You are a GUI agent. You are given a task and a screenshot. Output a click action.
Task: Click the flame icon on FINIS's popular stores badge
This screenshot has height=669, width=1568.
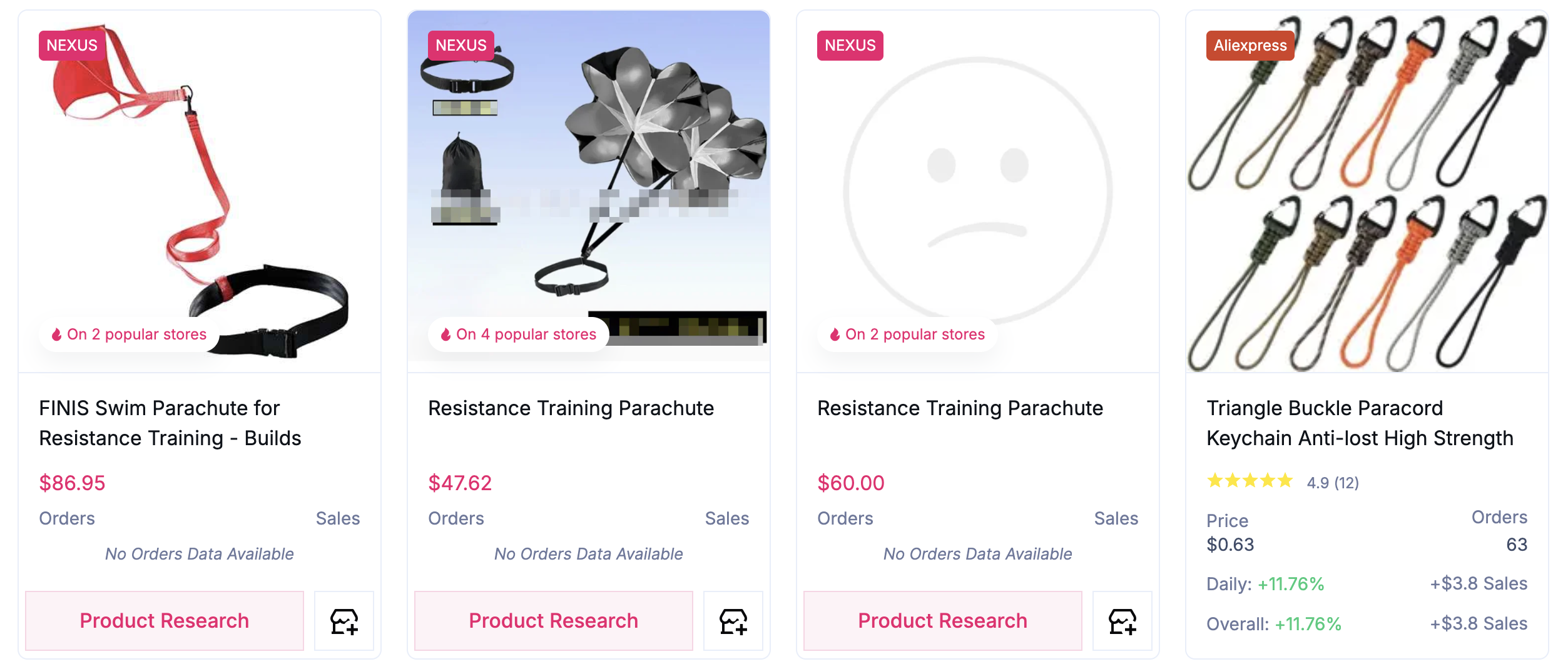pyautogui.click(x=58, y=334)
